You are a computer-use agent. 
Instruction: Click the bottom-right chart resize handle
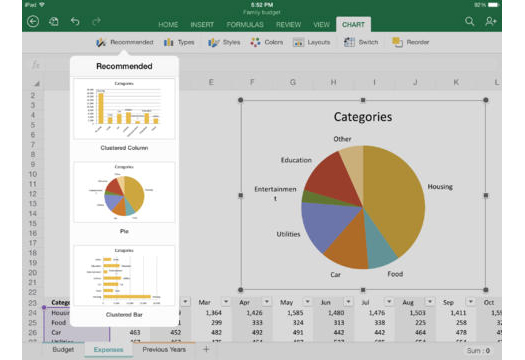tap(486, 290)
